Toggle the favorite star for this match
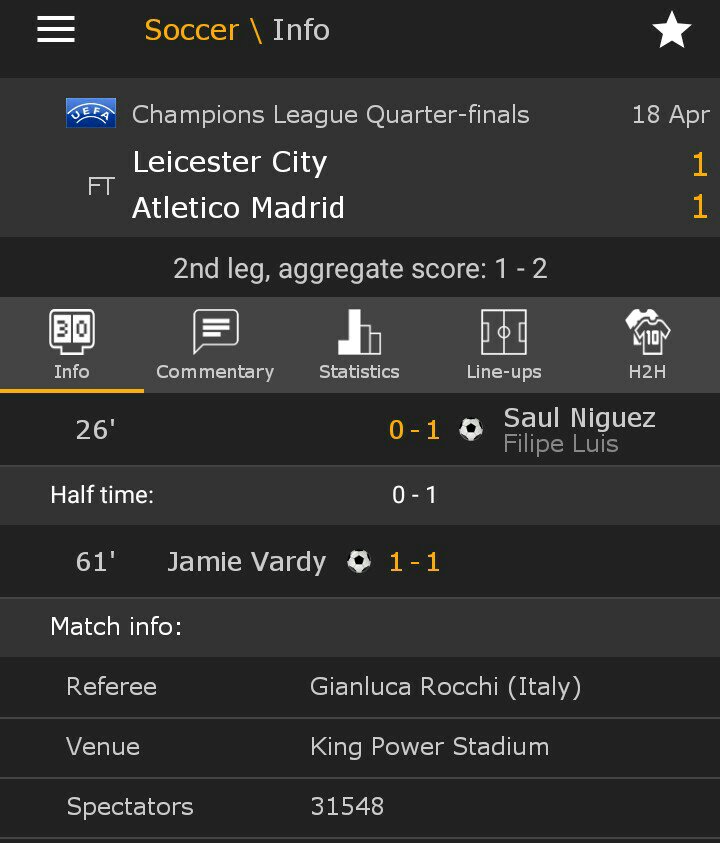This screenshot has width=720, height=843. (x=671, y=31)
